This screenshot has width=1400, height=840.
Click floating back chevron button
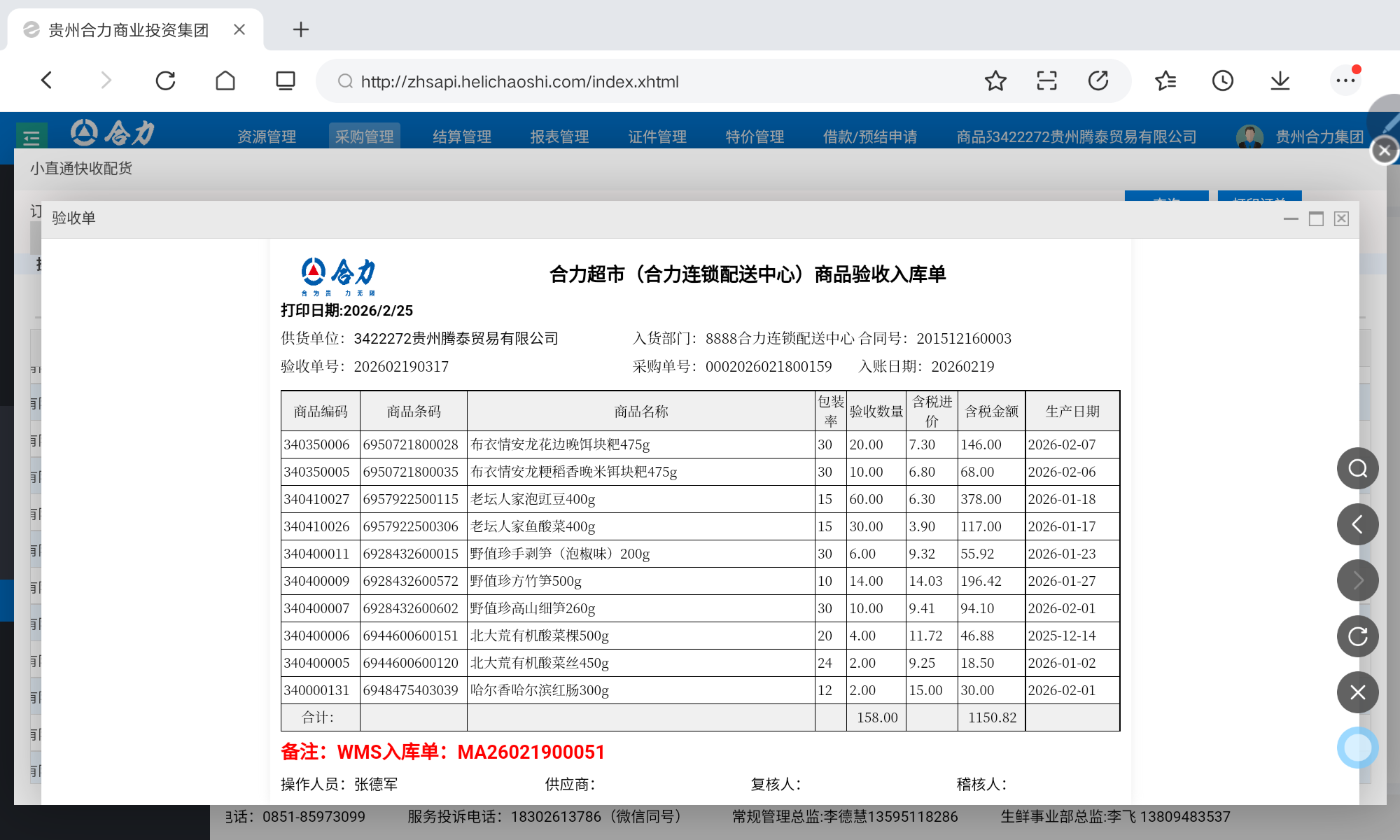tap(1357, 524)
